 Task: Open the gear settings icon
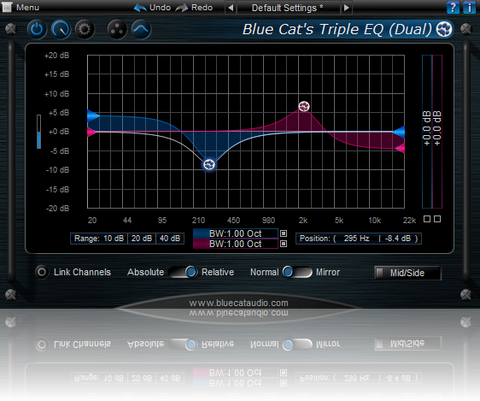click(84, 29)
